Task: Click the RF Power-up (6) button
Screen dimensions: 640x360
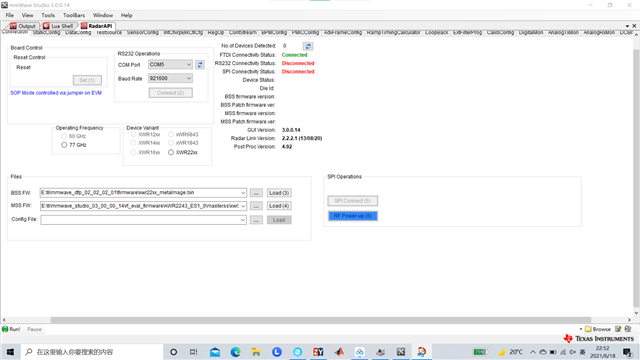Action: coord(353,216)
